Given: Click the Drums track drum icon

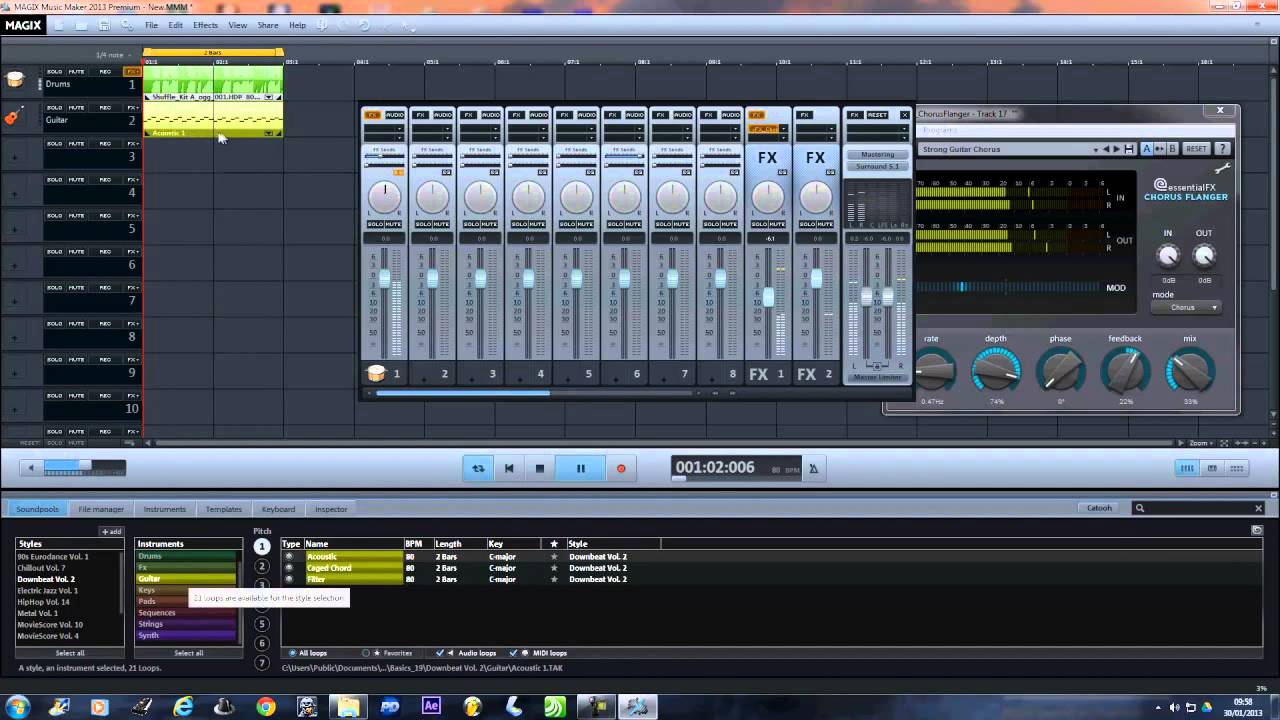Looking at the screenshot, I should click(14, 81).
